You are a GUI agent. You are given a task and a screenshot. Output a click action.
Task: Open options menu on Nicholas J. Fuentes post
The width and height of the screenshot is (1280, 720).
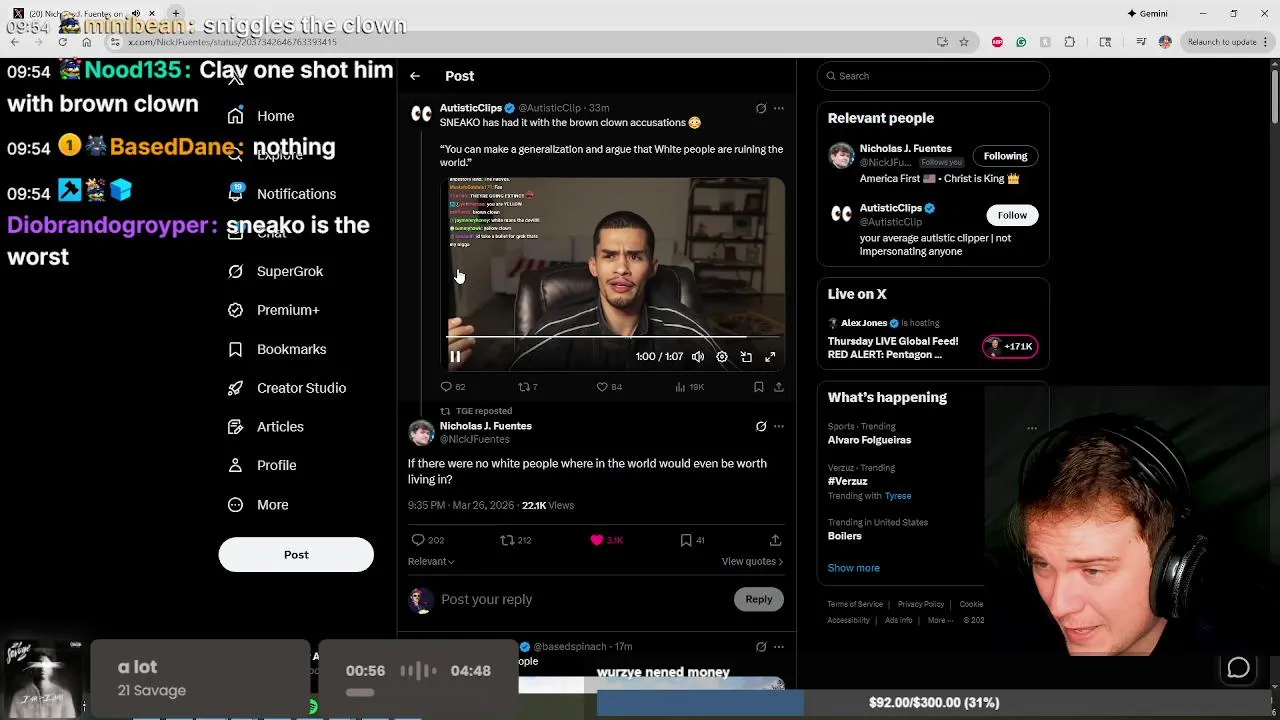[x=779, y=426]
